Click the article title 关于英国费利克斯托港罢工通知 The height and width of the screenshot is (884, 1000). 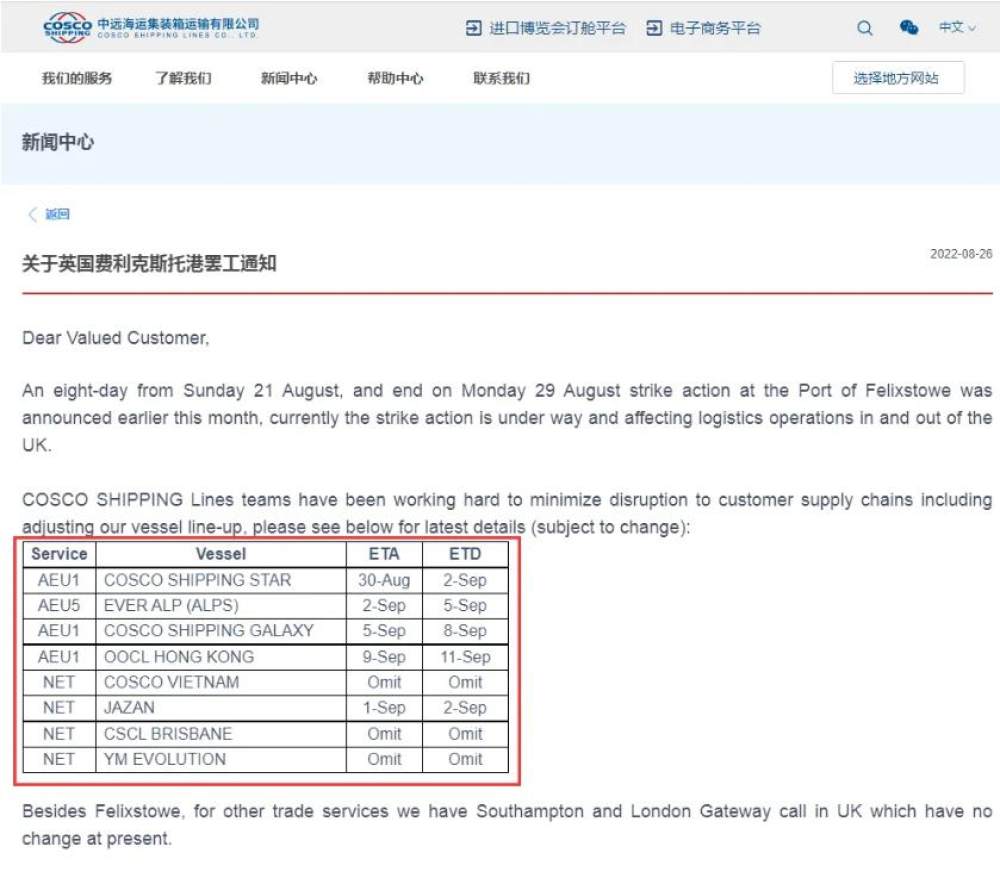coord(149,263)
